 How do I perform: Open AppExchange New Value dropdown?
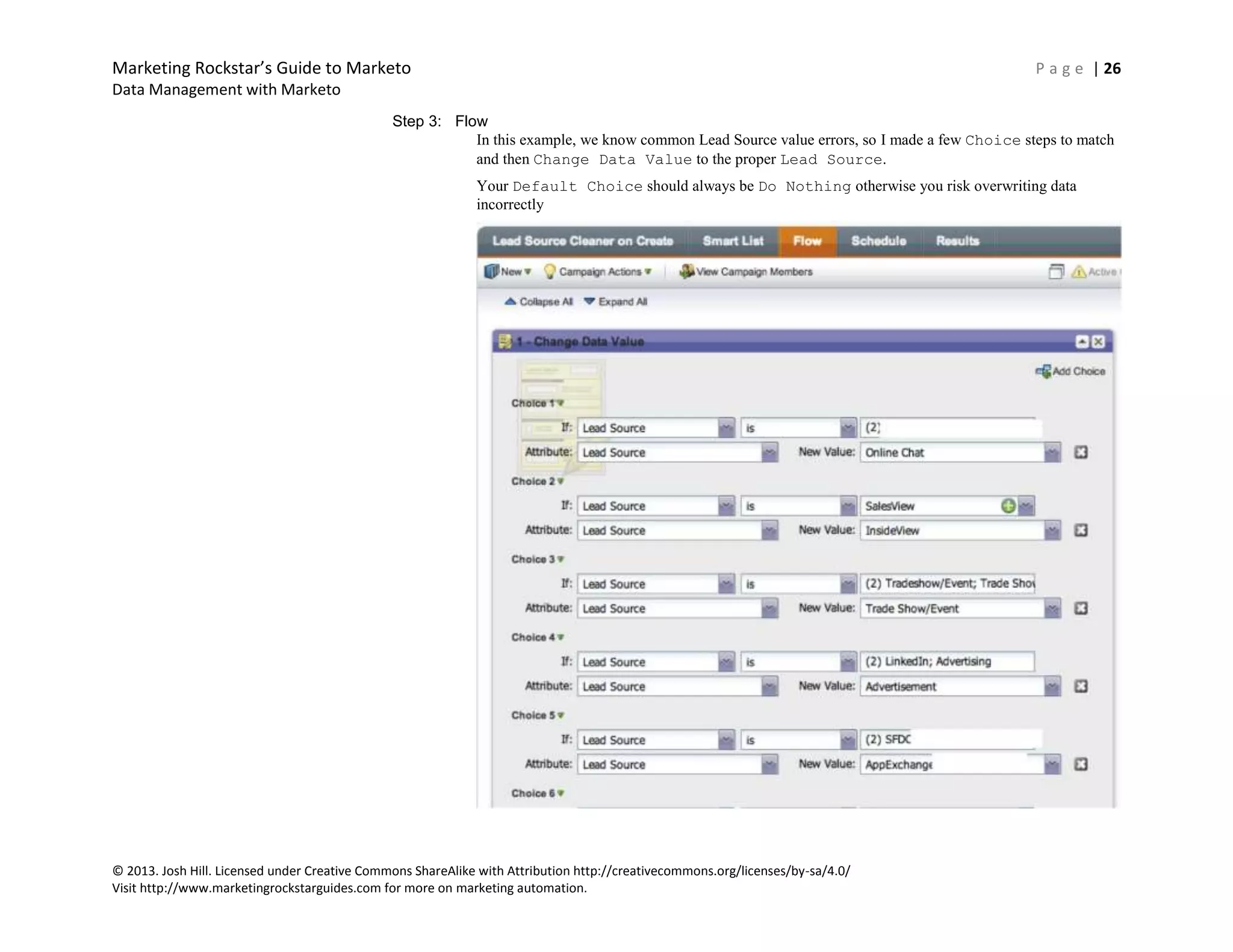[x=1052, y=764]
